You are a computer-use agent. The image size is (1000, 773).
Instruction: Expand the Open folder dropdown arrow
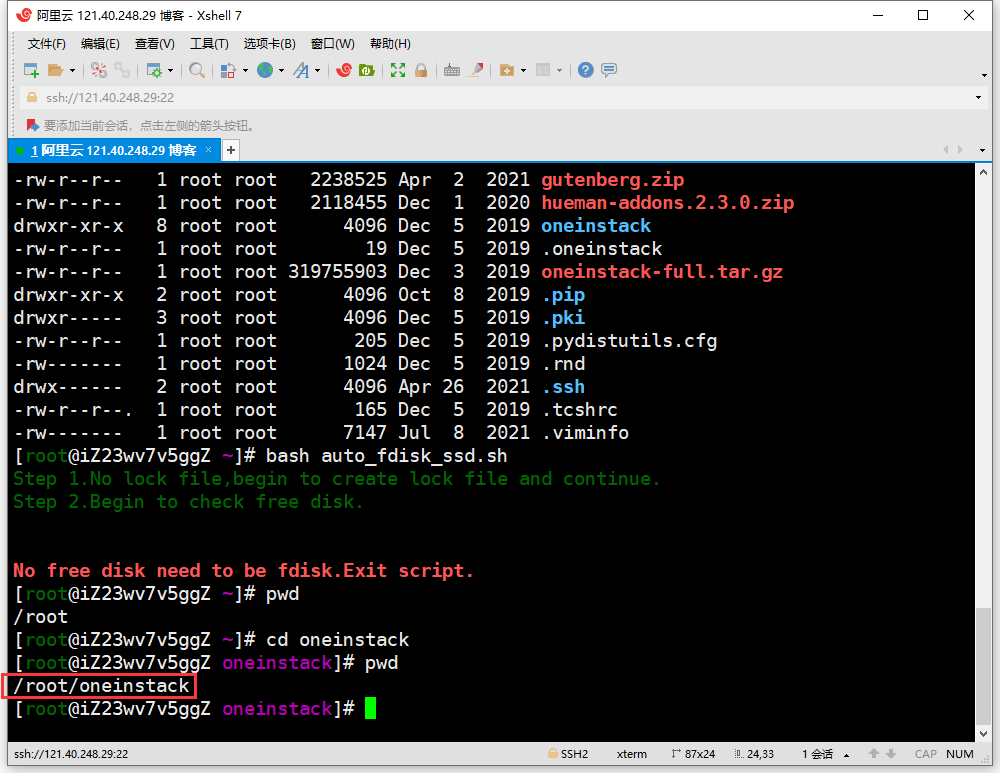coord(72,71)
